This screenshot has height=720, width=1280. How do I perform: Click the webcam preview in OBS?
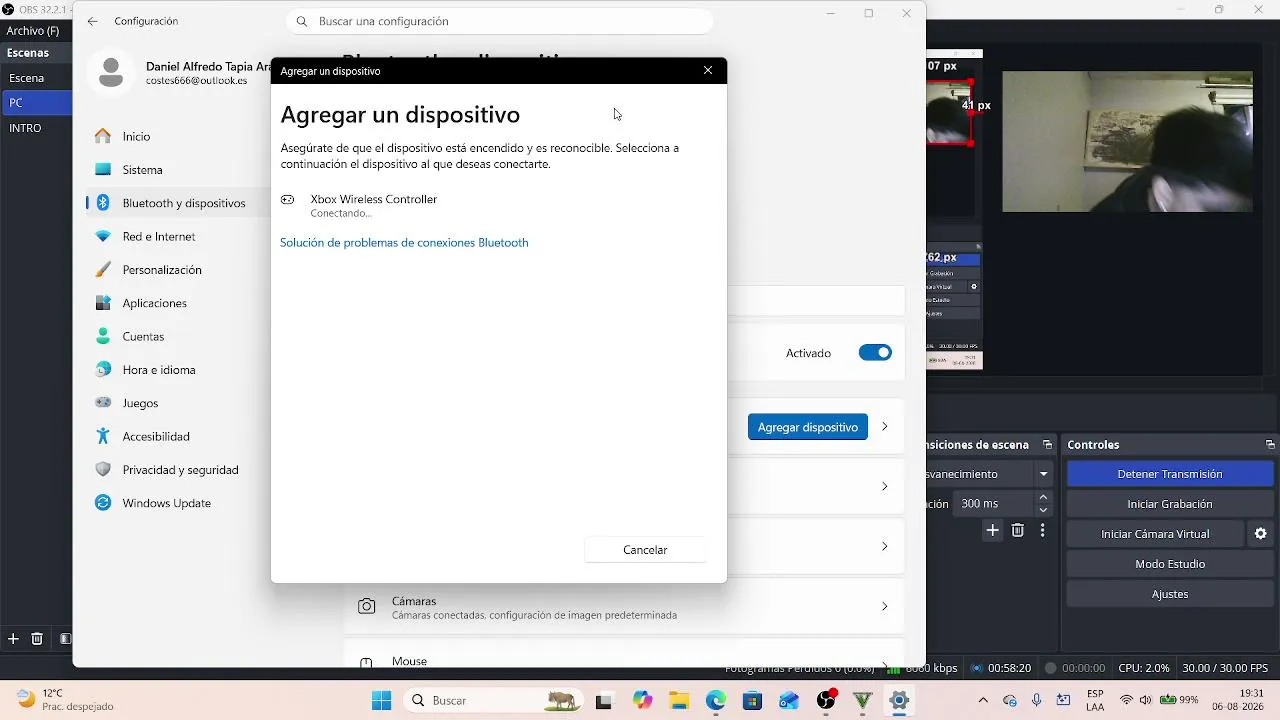pos(1127,141)
